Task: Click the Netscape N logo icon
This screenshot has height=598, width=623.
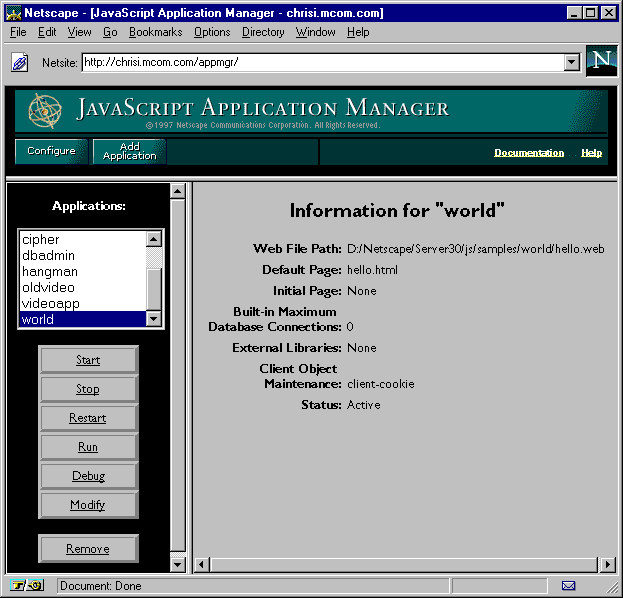Action: click(602, 60)
